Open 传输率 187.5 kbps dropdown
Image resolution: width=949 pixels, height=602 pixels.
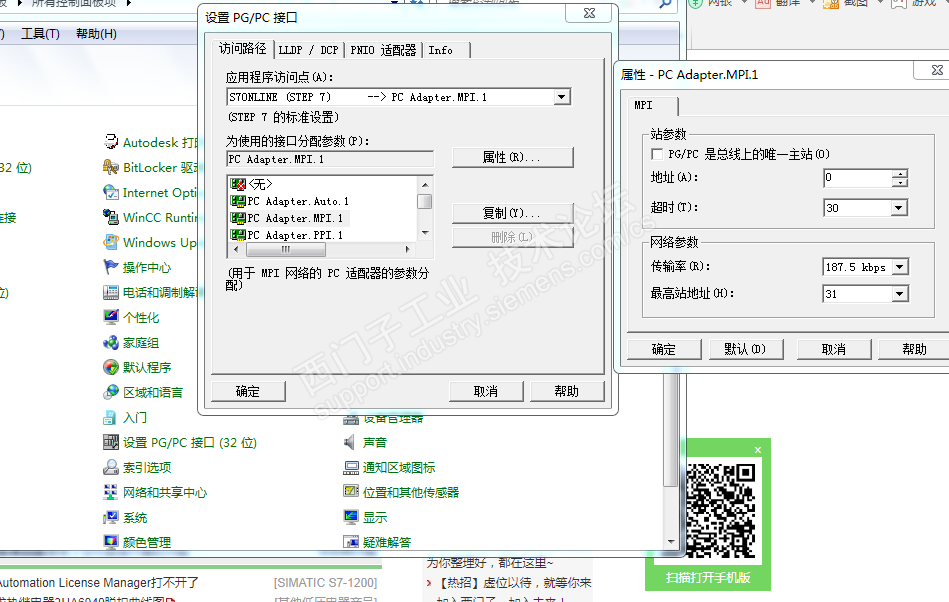[x=900, y=267]
